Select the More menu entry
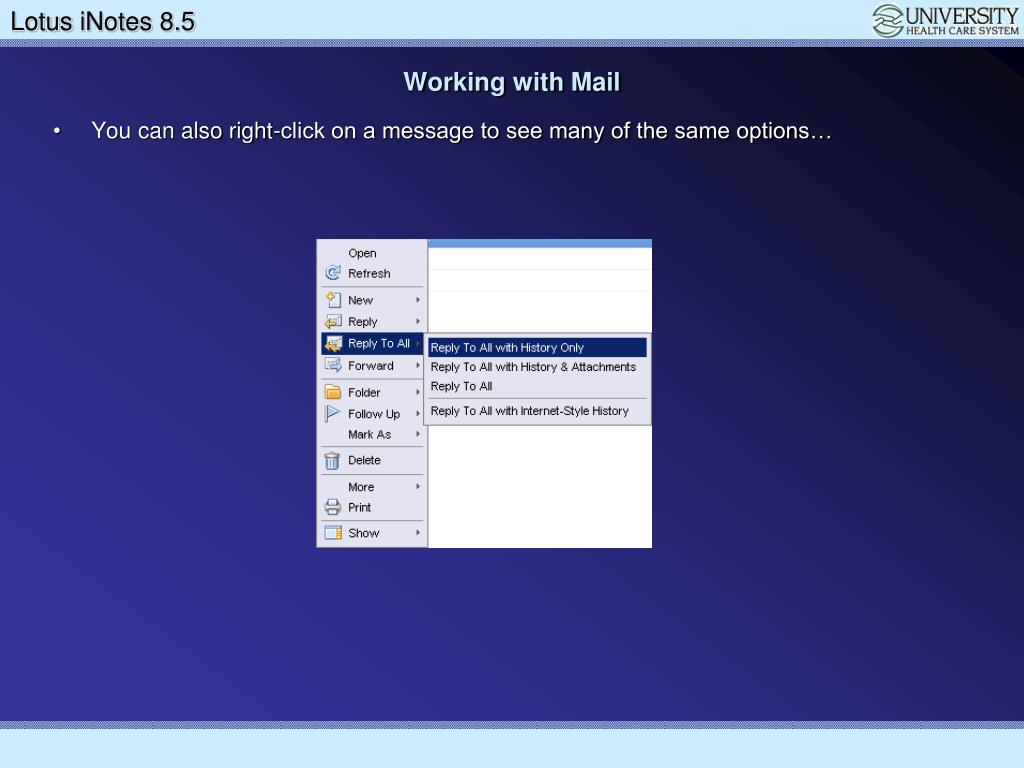 (x=372, y=487)
